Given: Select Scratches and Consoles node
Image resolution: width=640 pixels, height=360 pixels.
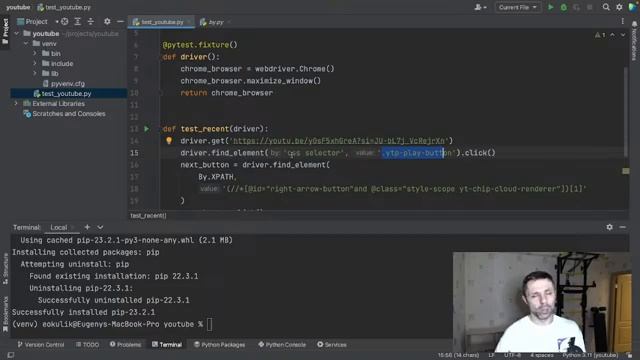Looking at the screenshot, I should pos(69,113).
